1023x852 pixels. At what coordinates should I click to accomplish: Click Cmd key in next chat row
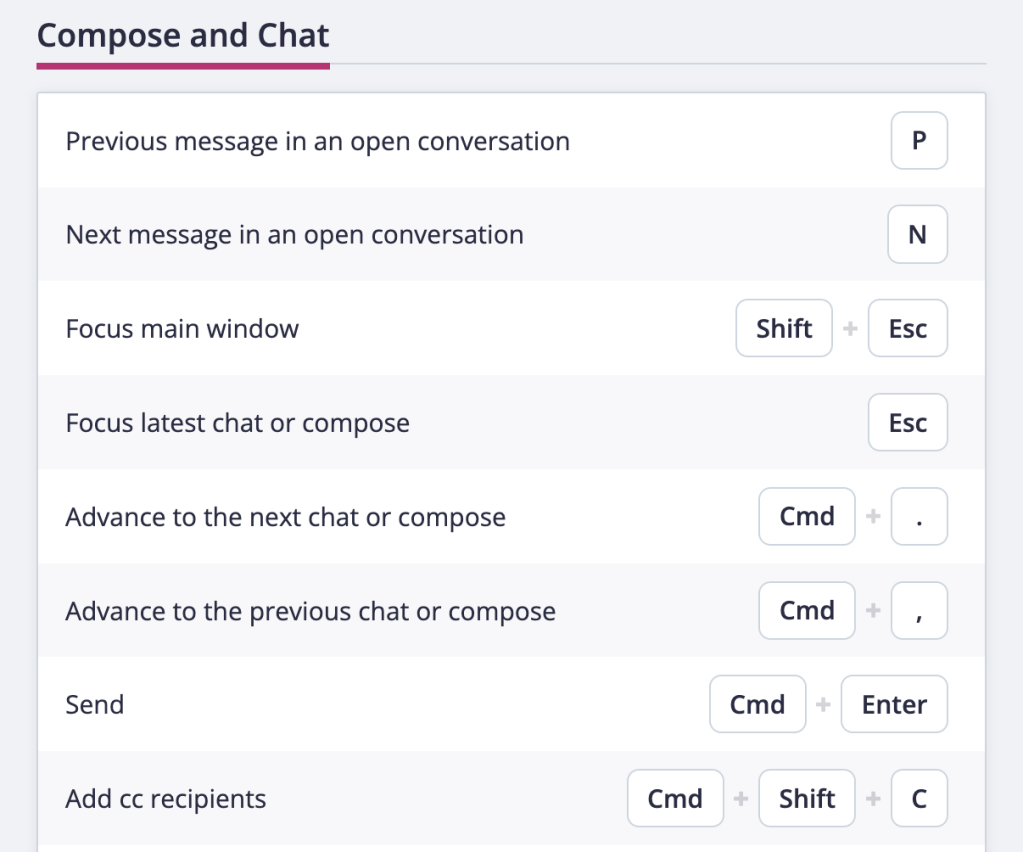[x=807, y=517]
